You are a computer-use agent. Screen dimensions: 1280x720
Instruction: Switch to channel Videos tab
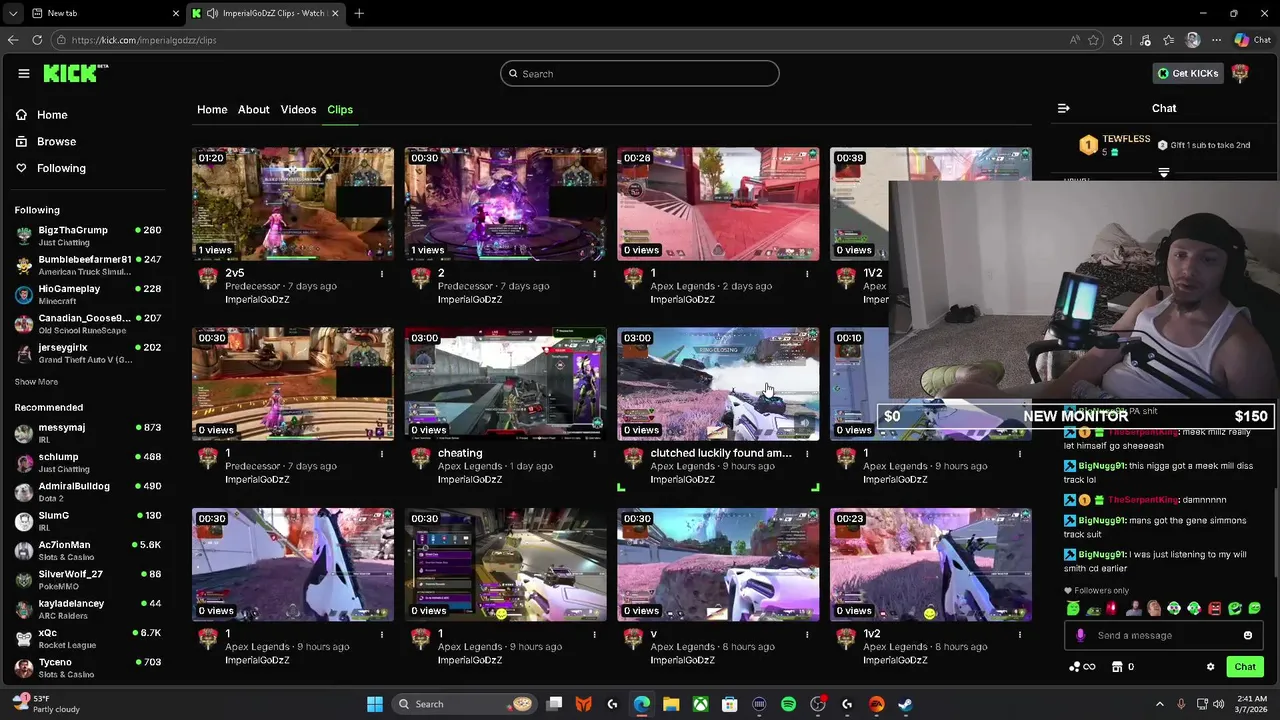pyautogui.click(x=298, y=109)
